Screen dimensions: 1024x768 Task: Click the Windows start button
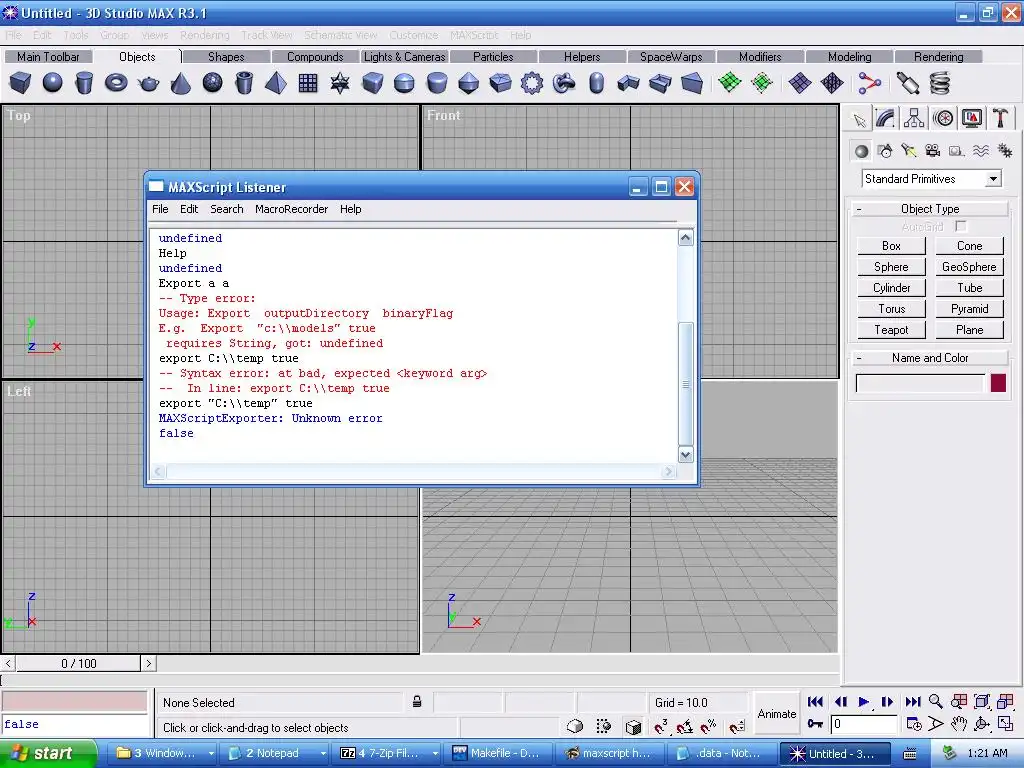48,753
